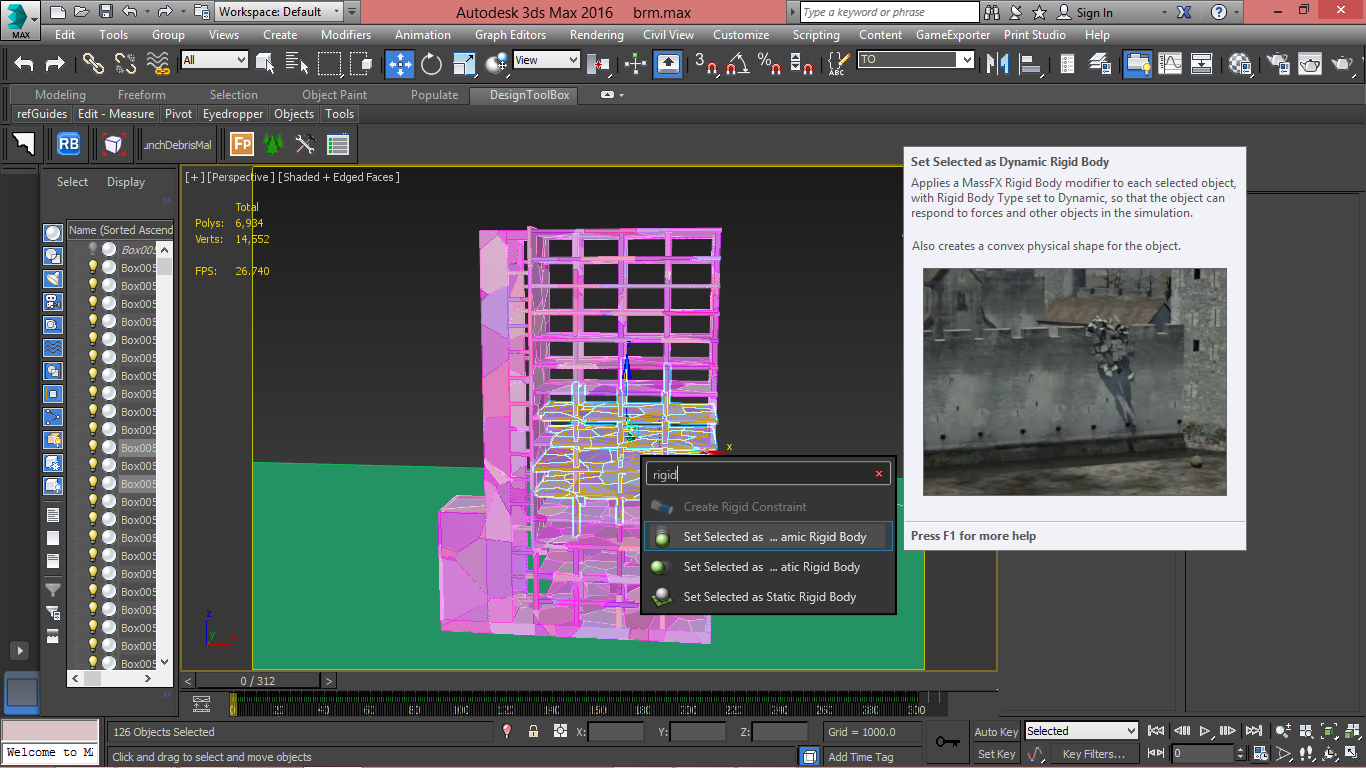
Task: Click the Align tool icon
Action: pos(1029,63)
